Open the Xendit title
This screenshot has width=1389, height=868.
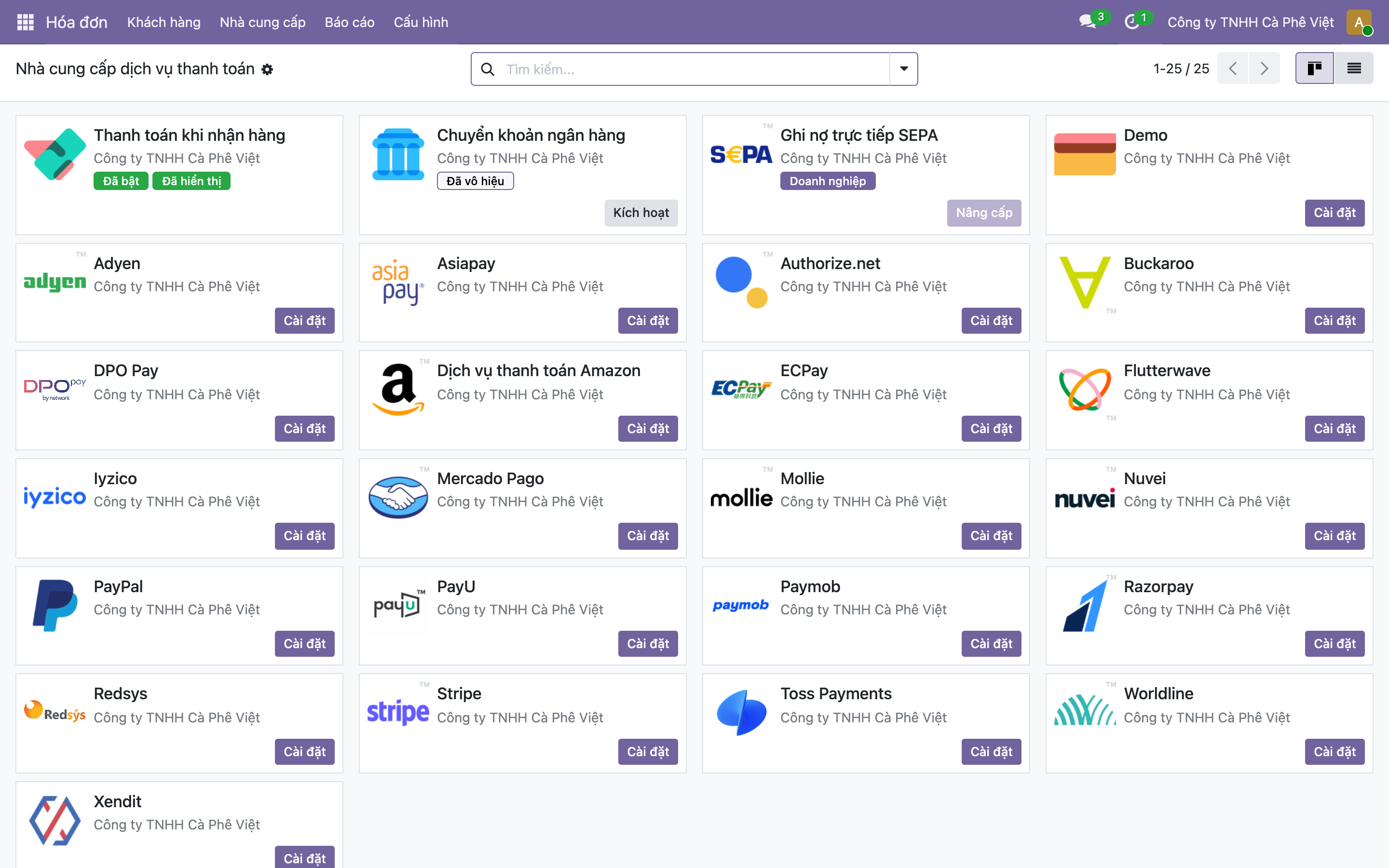[x=117, y=801]
